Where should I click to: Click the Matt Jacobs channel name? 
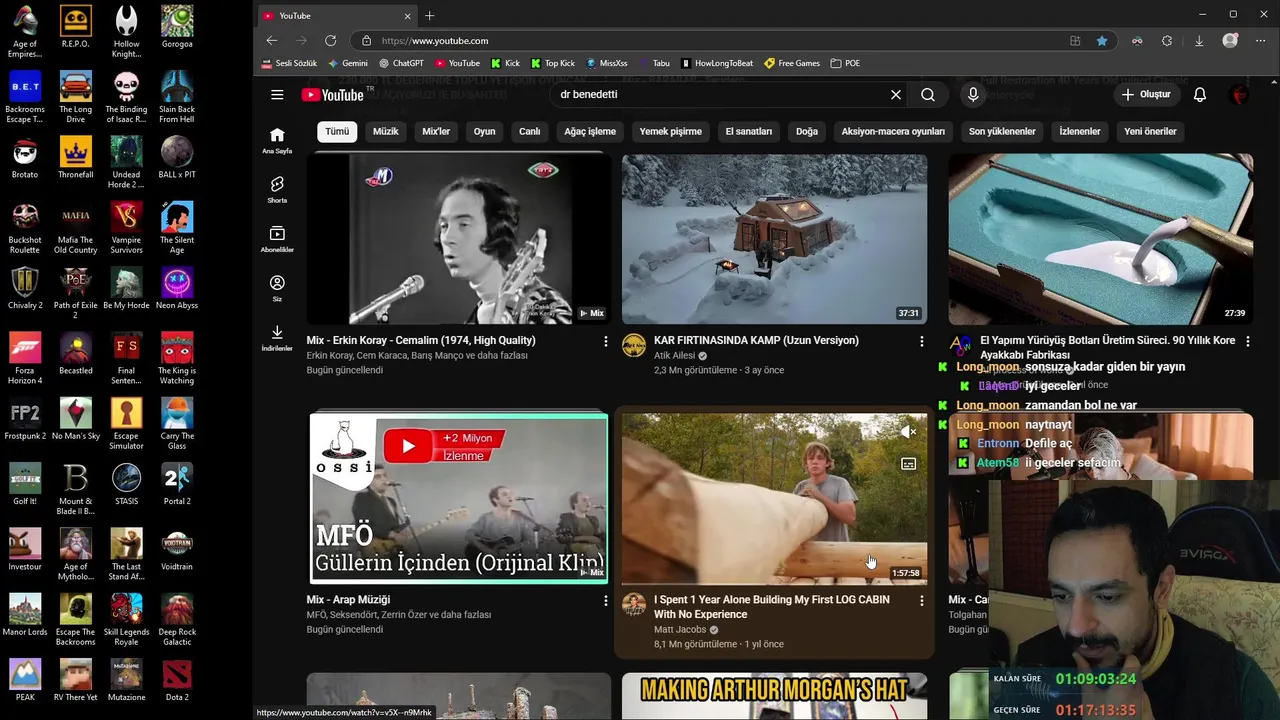tap(680, 630)
